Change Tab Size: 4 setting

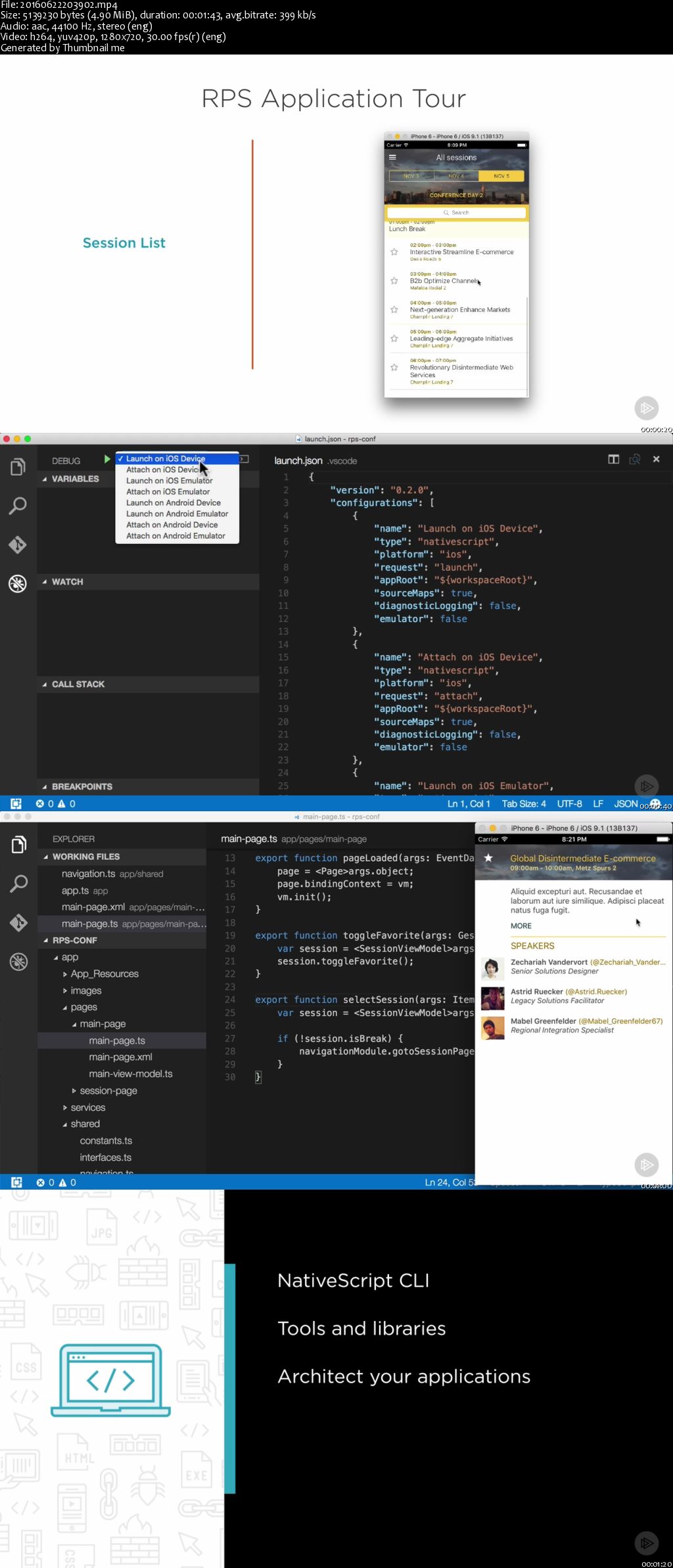click(524, 803)
